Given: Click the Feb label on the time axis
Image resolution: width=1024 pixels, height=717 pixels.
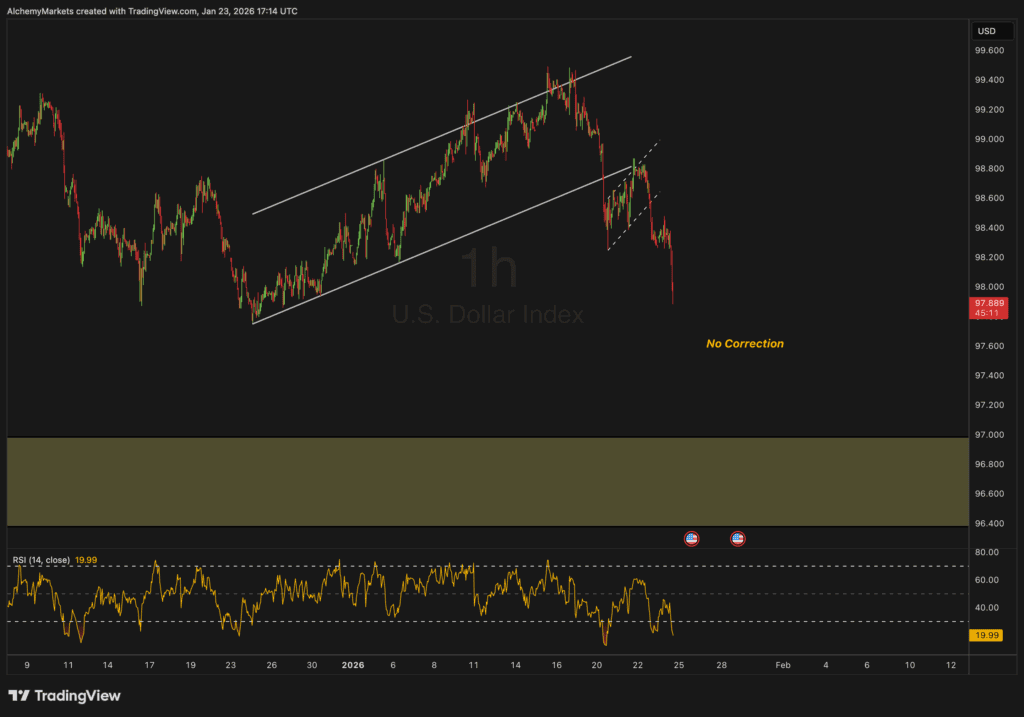Looking at the screenshot, I should 783,665.
